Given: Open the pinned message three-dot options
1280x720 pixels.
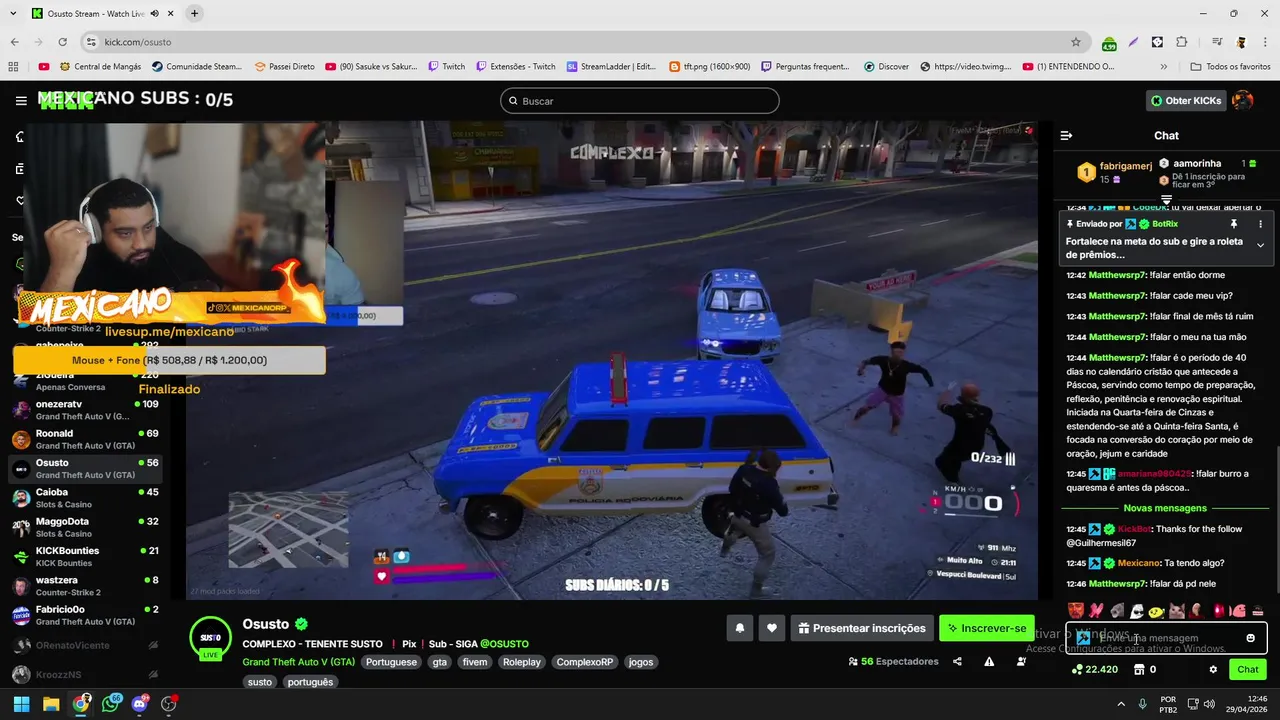Looking at the screenshot, I should point(1260,224).
